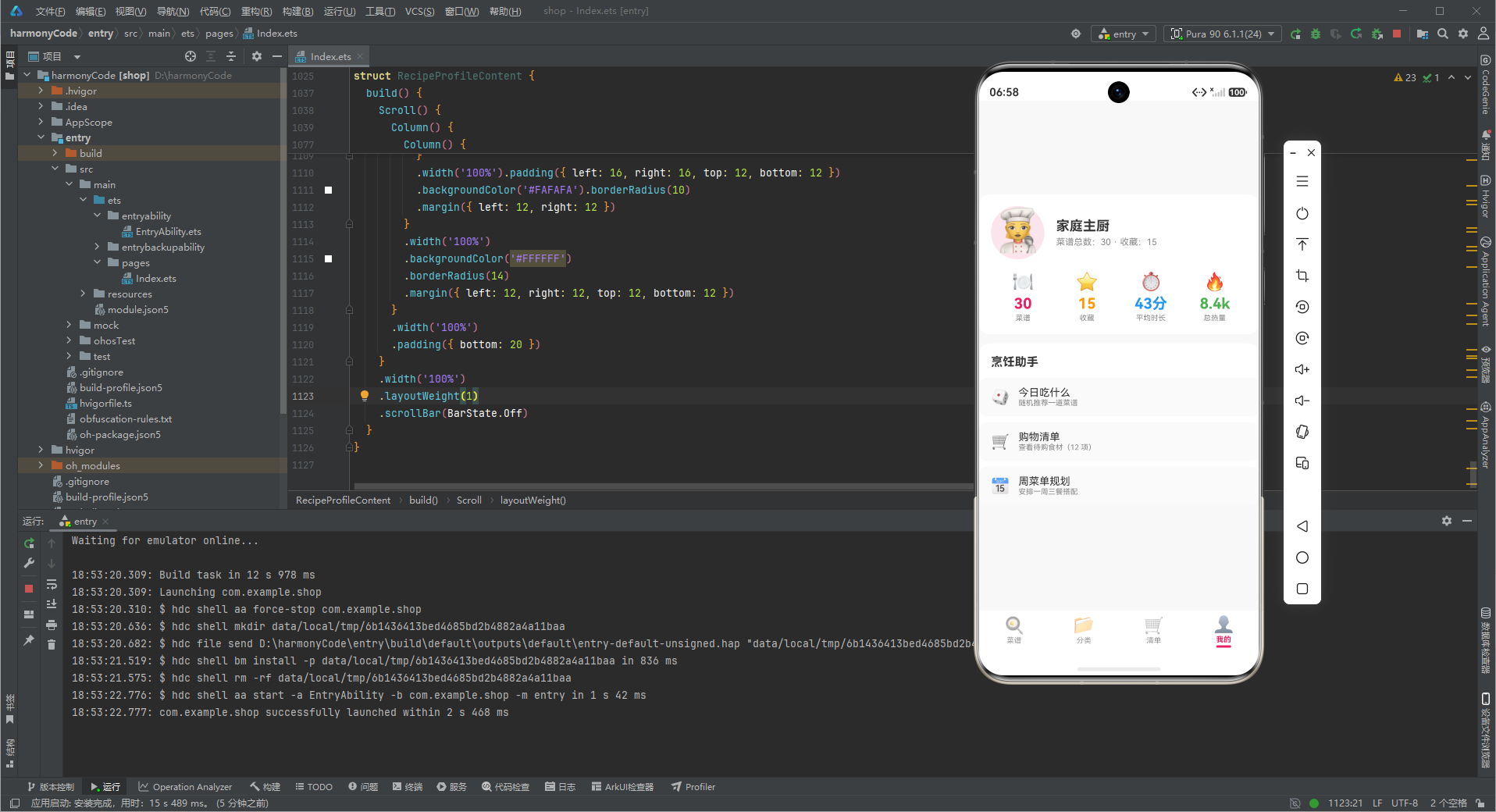Click the emulator power button icon
1496x812 pixels.
pos(1302,213)
